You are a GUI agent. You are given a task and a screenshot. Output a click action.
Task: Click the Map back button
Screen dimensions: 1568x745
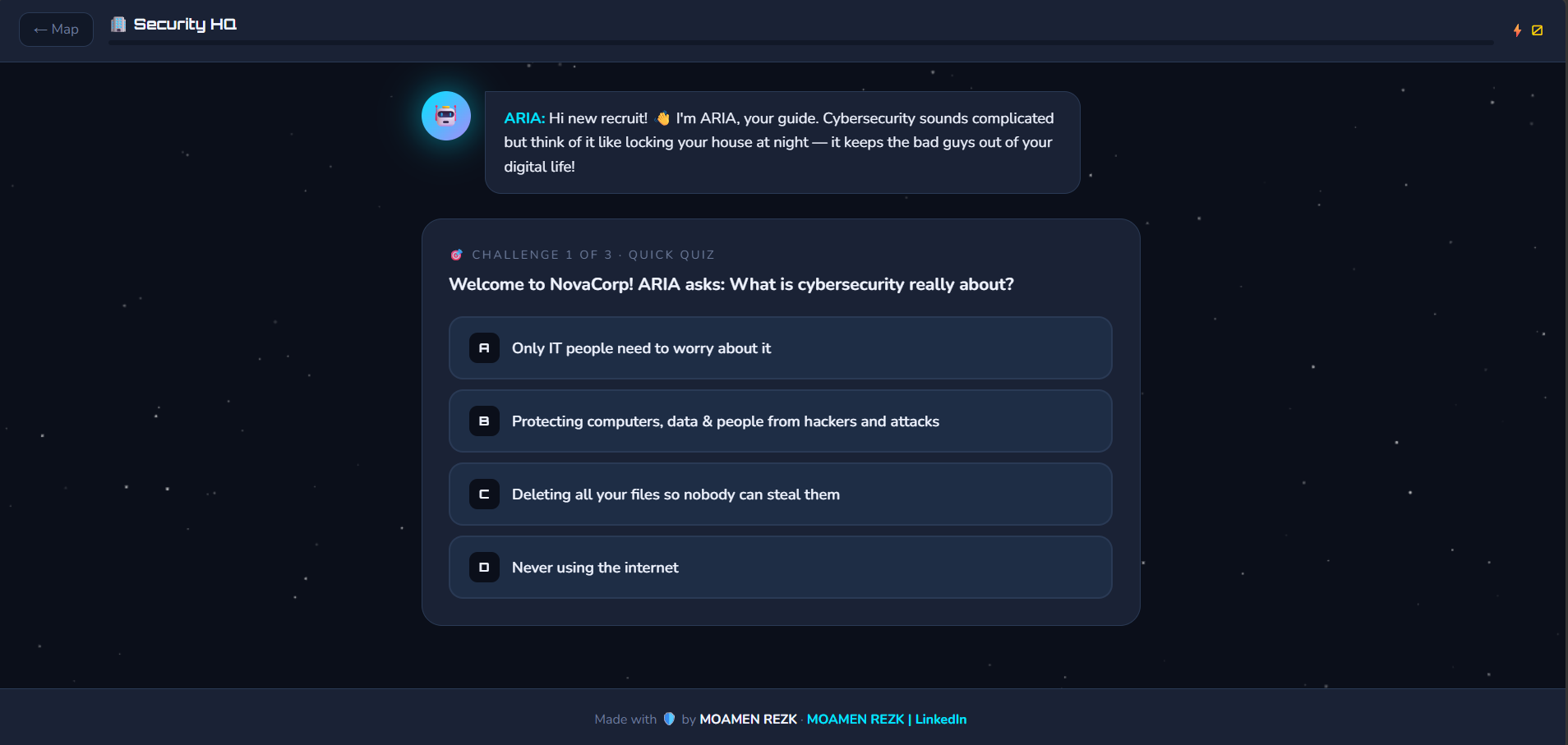pos(56,29)
